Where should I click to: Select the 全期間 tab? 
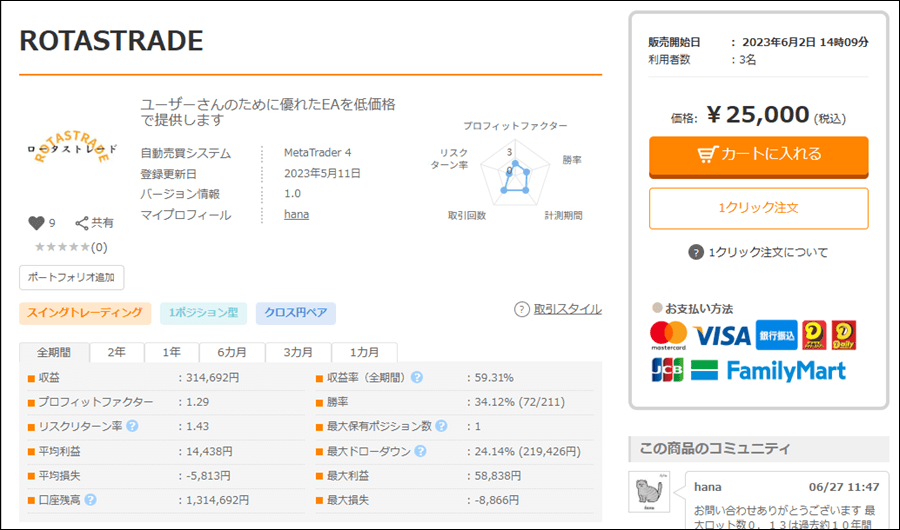click(x=54, y=352)
